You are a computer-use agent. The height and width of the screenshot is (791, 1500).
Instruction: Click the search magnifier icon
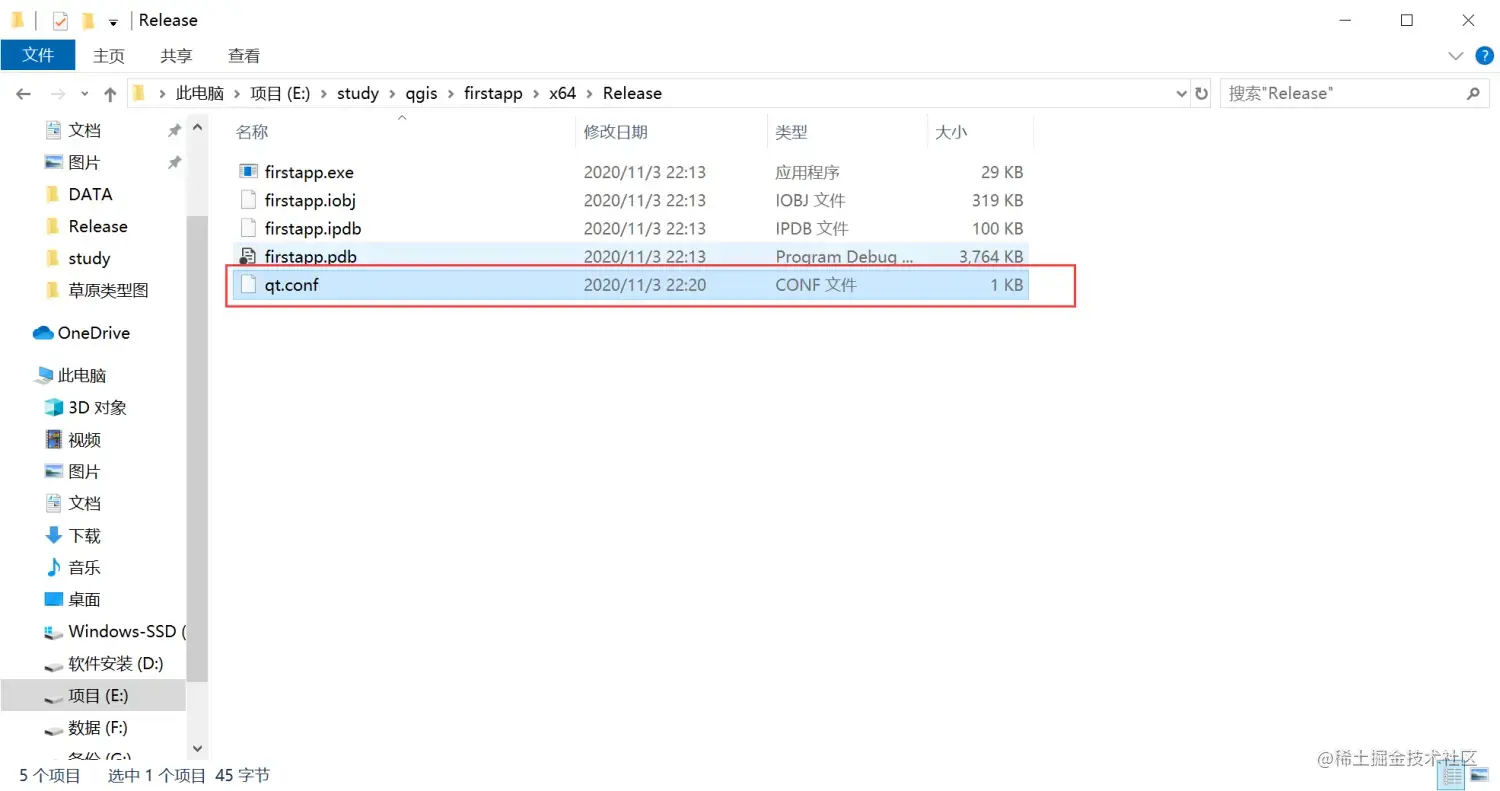point(1472,93)
